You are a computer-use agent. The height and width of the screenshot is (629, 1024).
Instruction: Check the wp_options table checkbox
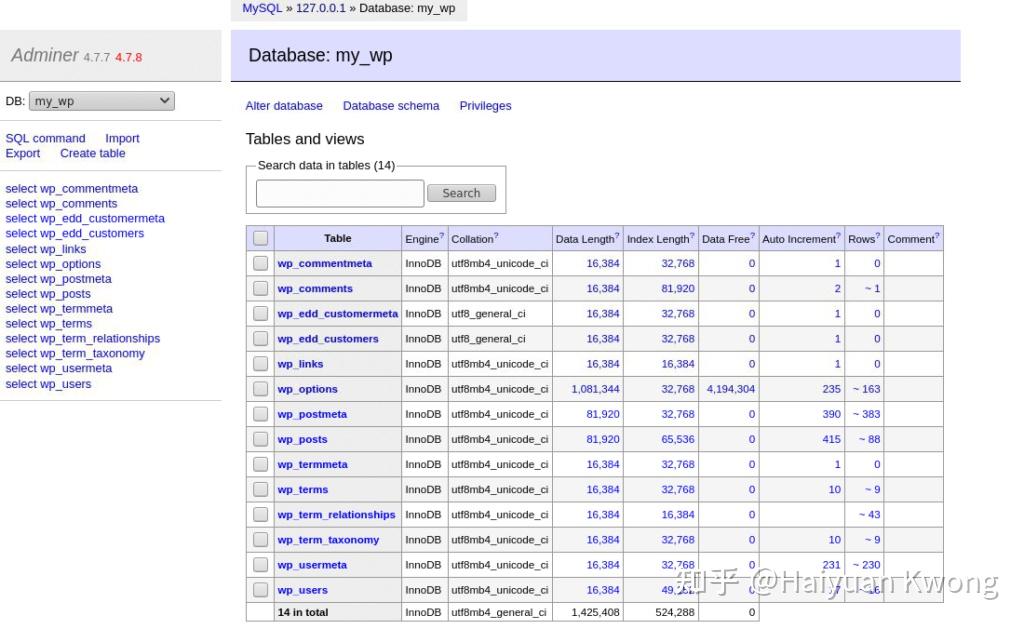260,388
